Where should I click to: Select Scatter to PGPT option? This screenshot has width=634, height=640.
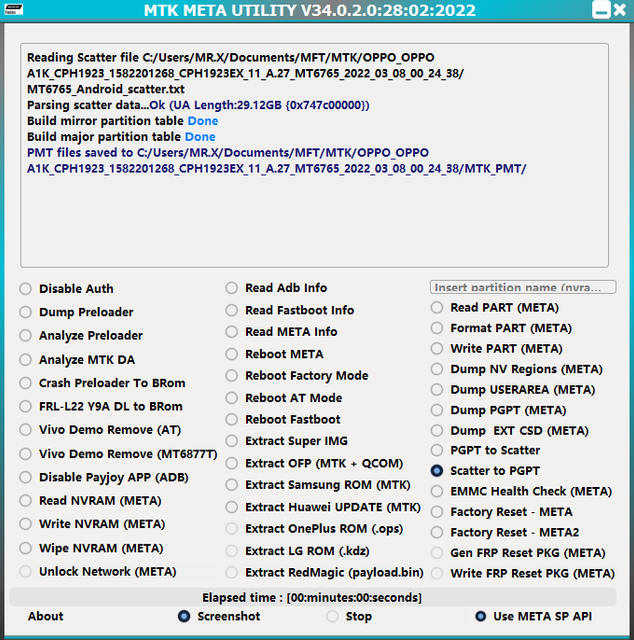pyautogui.click(x=437, y=471)
